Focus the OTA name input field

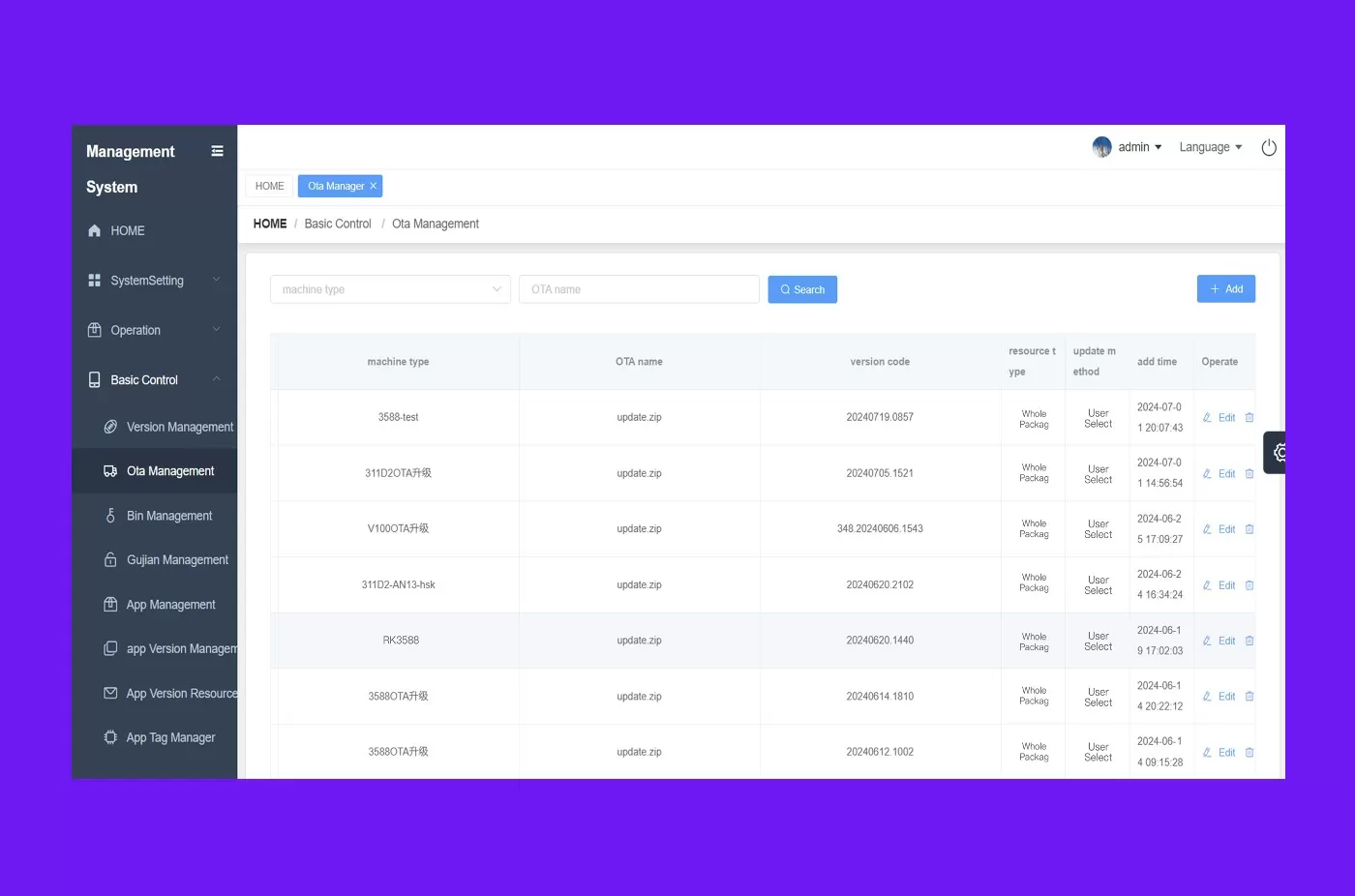click(639, 289)
